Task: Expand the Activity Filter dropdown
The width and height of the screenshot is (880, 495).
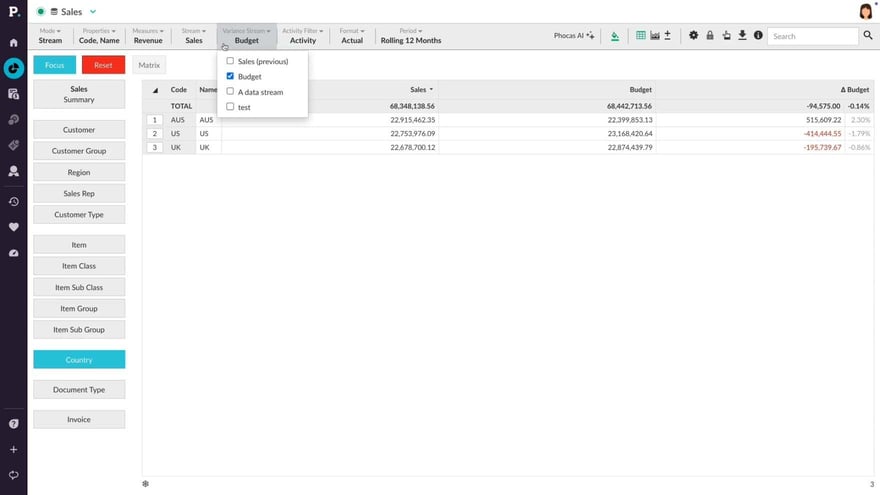Action: tap(302, 36)
